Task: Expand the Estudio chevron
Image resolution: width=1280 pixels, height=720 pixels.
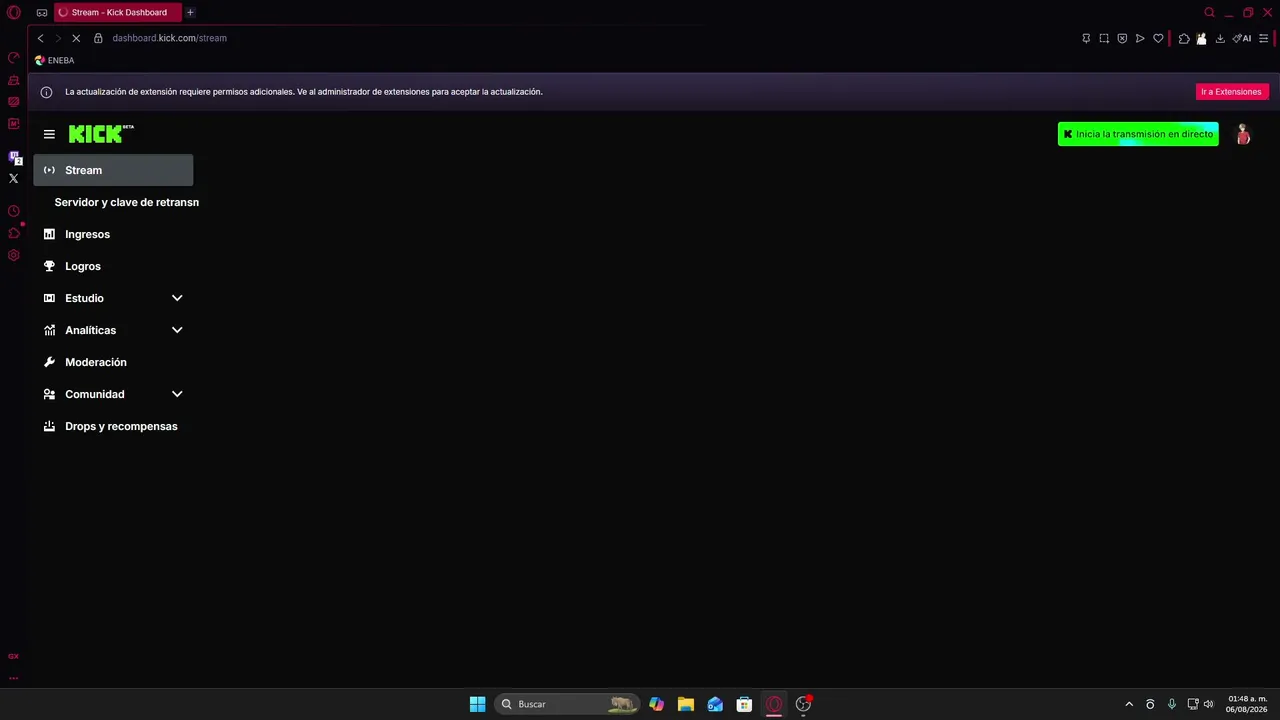Action: (x=177, y=298)
